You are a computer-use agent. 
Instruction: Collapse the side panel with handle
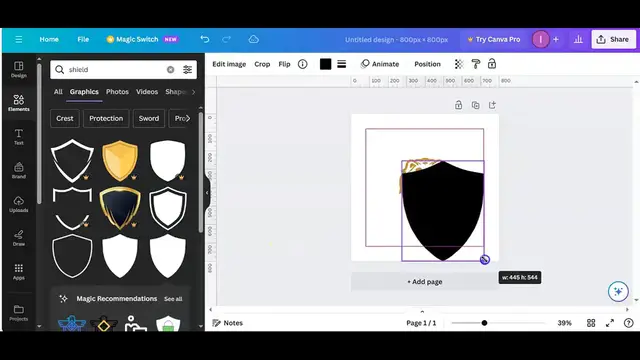pos(207,193)
